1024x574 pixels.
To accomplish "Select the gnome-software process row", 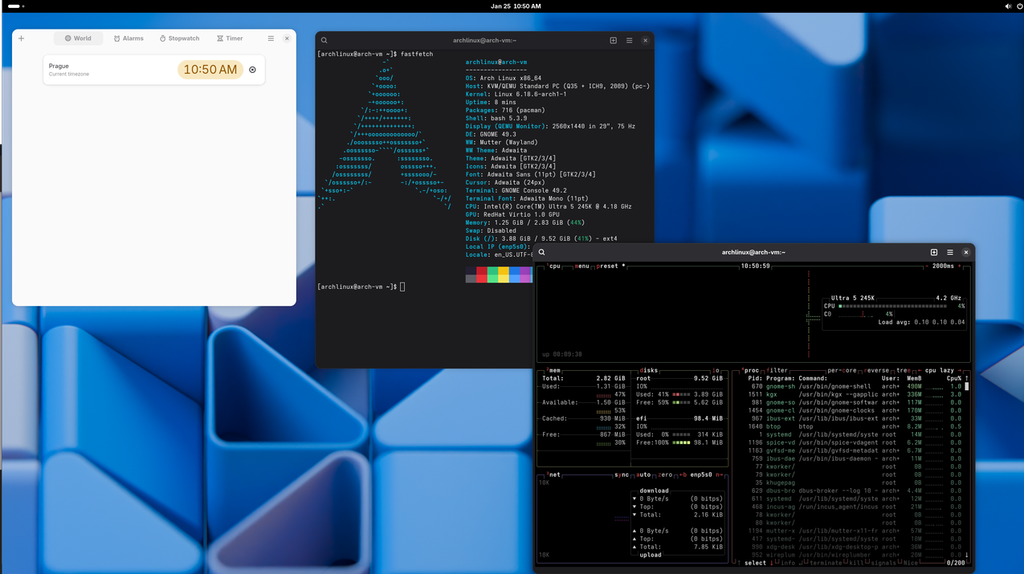I will (854, 402).
